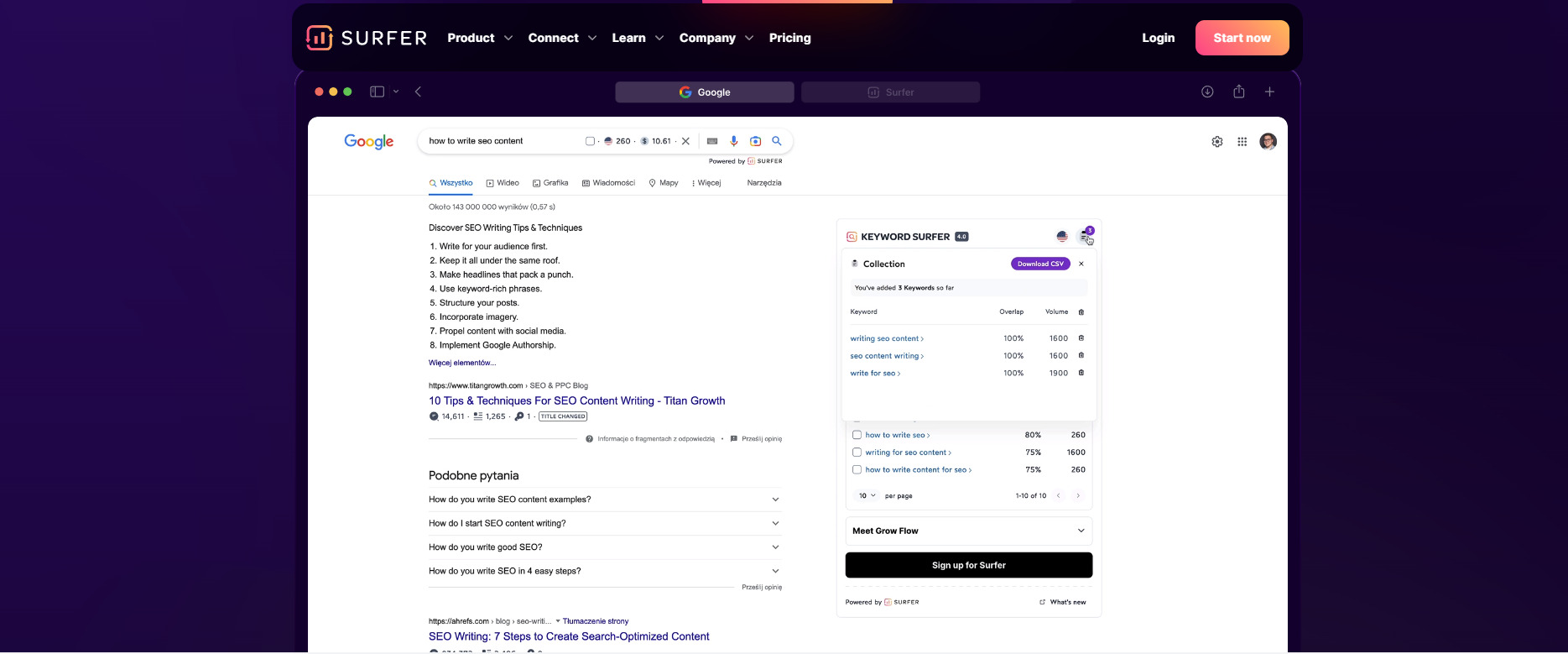Expand 'How do you write SEO in 4 easy steps?'

pyautogui.click(x=605, y=571)
